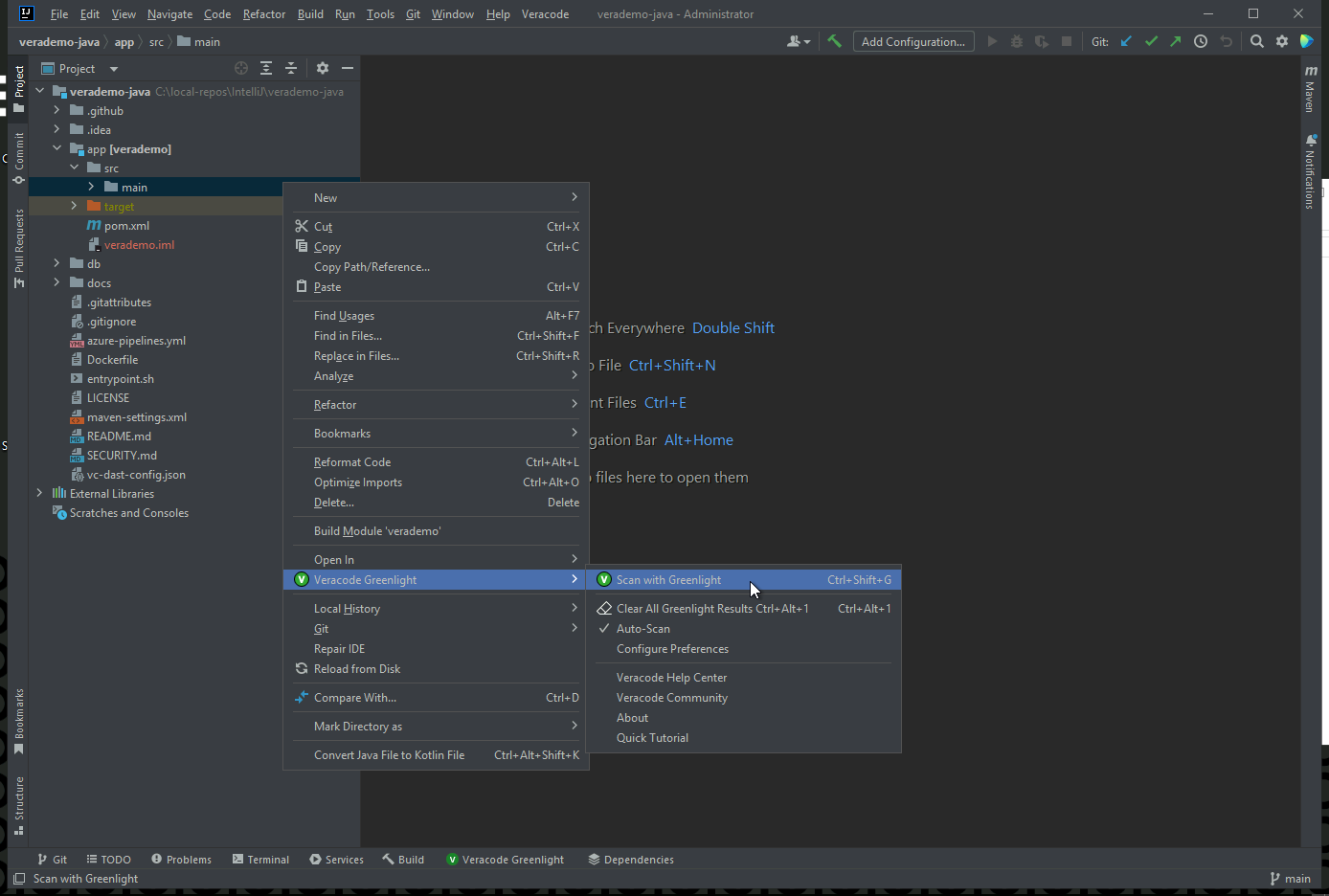Show Git history clock icon
This screenshot has width=1329, height=896.
point(1201,41)
